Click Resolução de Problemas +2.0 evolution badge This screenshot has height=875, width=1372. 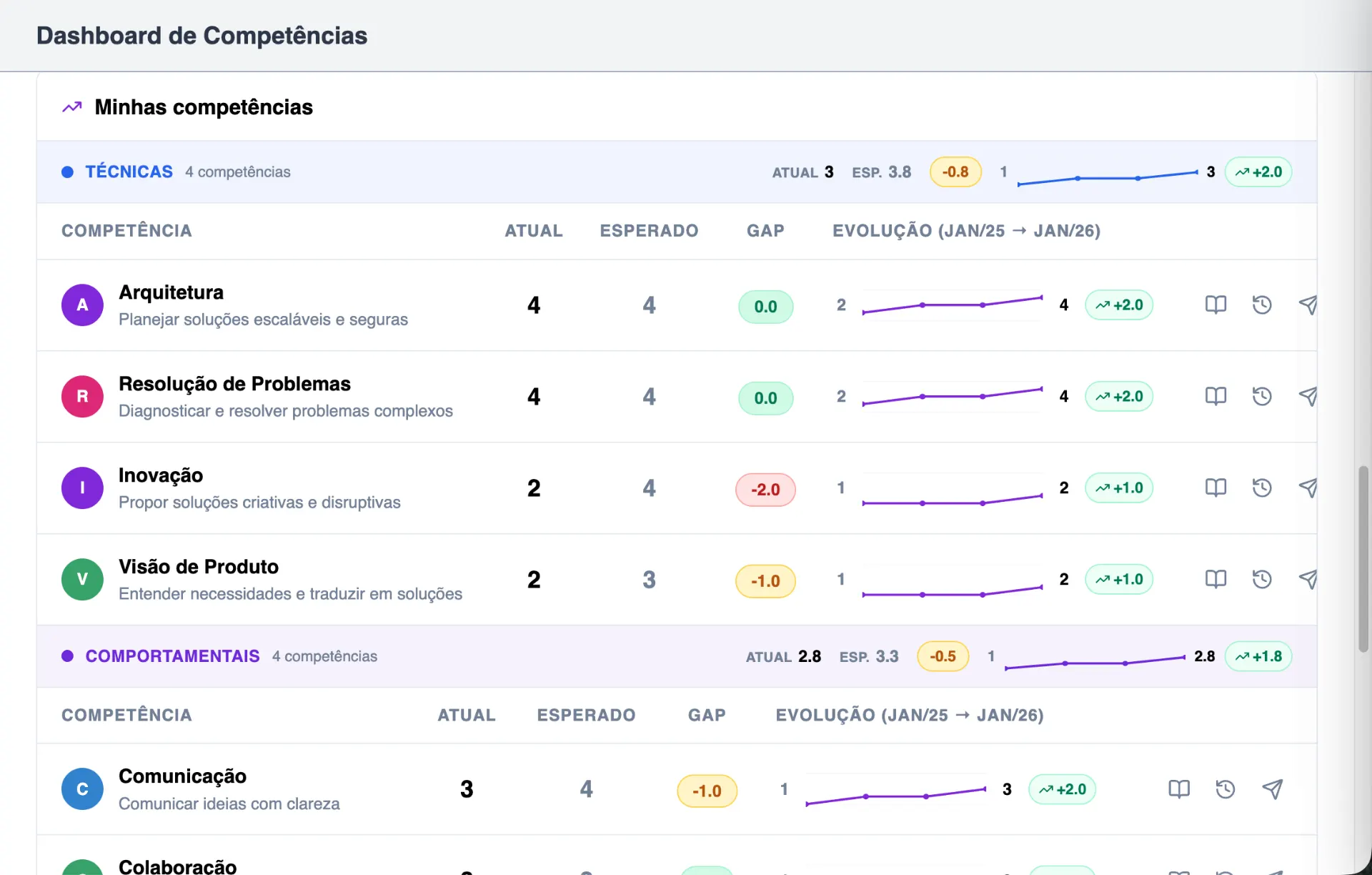(x=1119, y=397)
